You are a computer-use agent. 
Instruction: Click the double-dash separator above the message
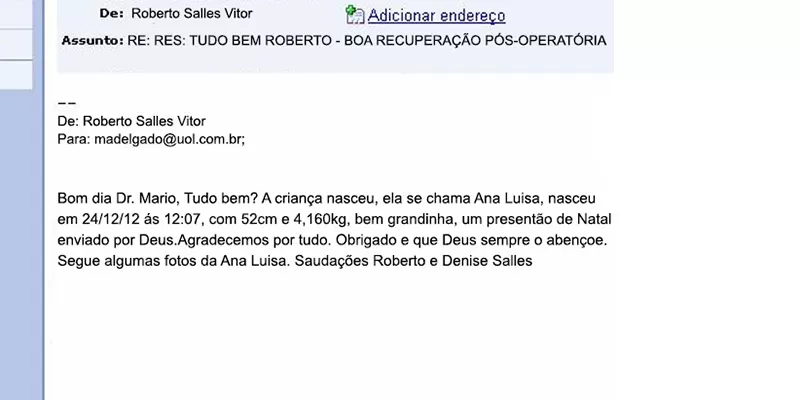[x=67, y=103]
